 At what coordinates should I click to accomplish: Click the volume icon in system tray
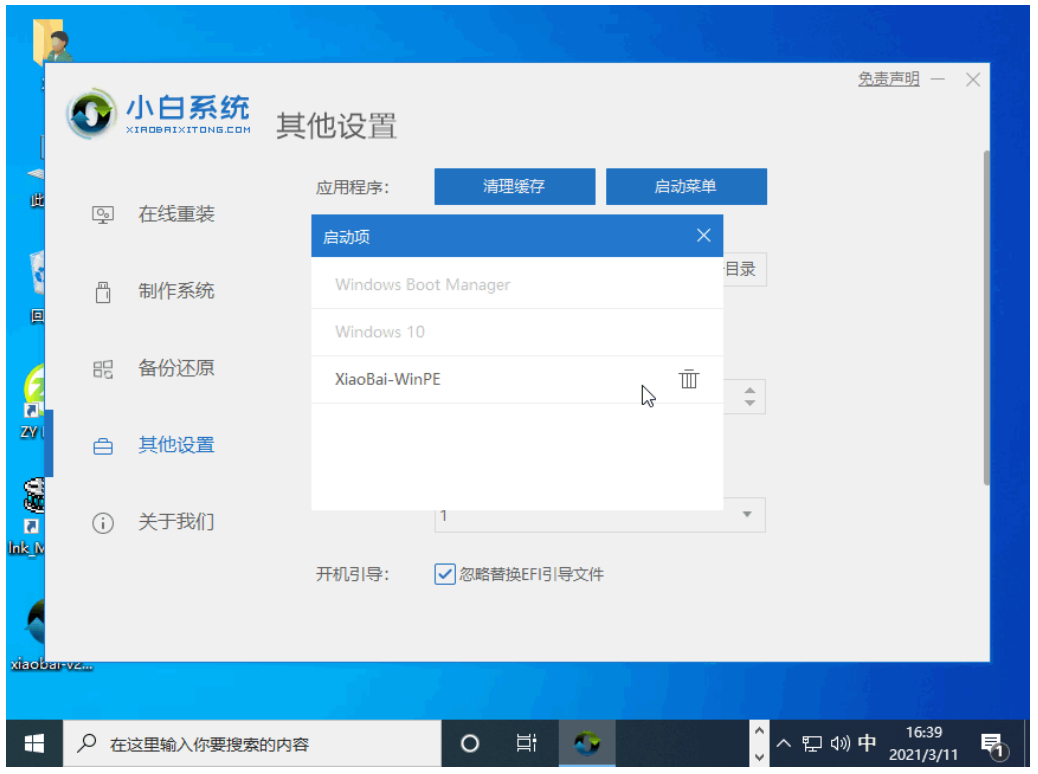[x=839, y=743]
